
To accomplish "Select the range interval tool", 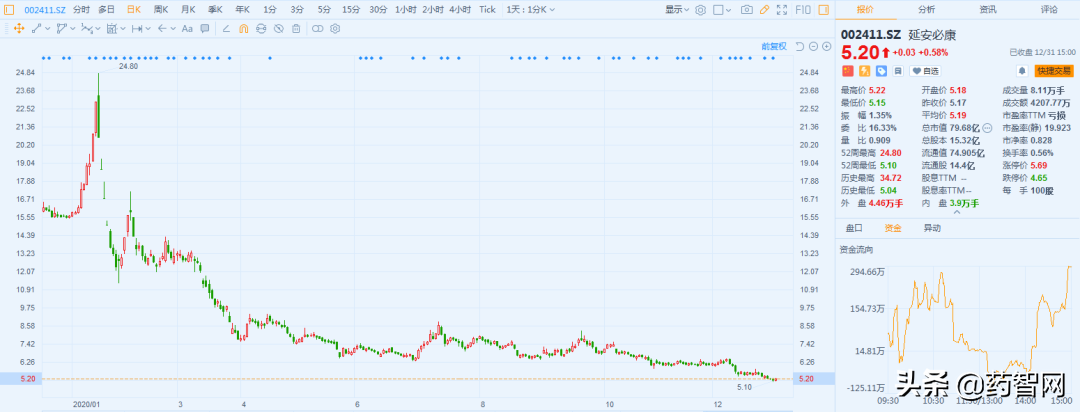I will [137, 28].
